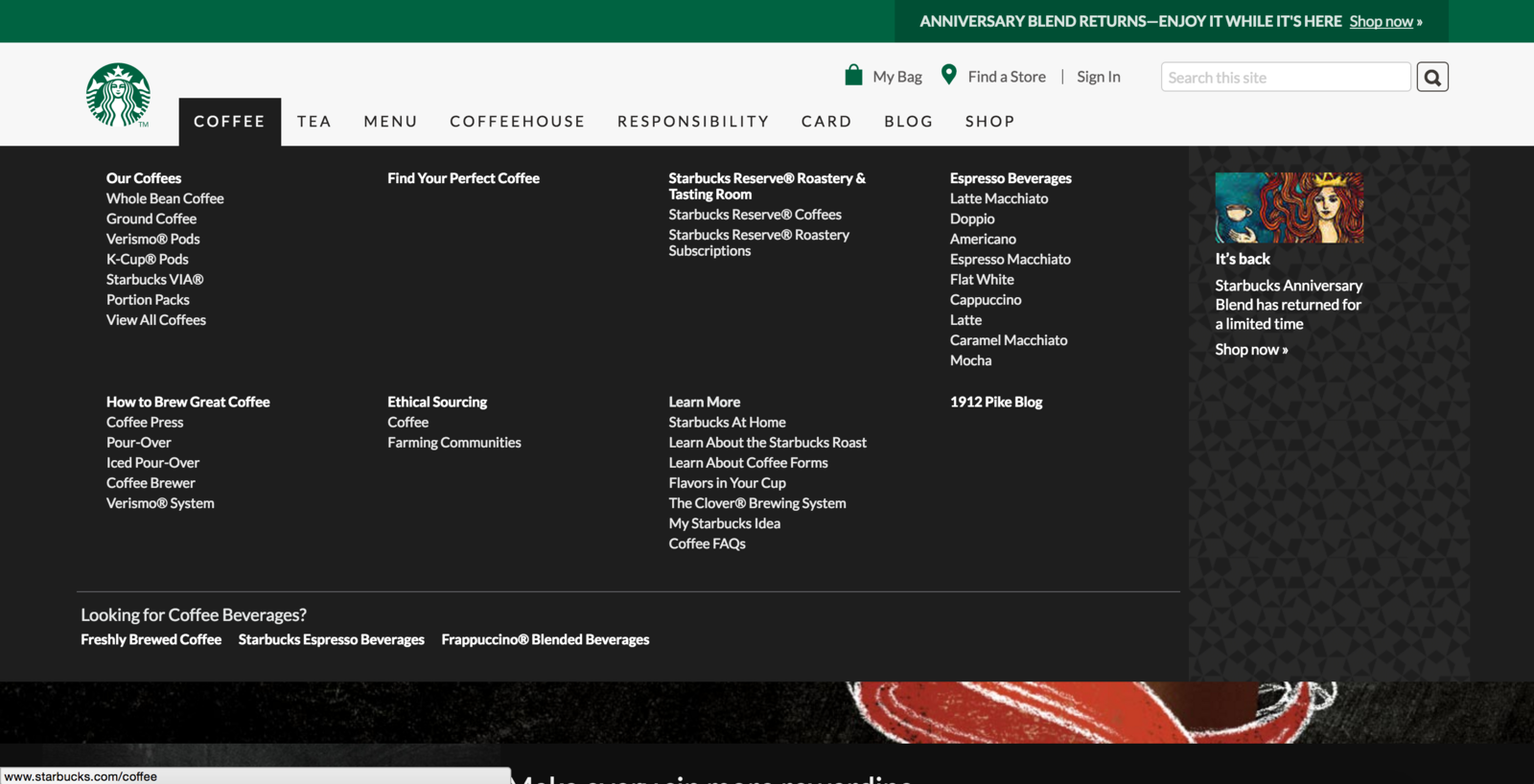Open the CARD nav item
Viewport: 1534px width, 784px height.
[826, 122]
